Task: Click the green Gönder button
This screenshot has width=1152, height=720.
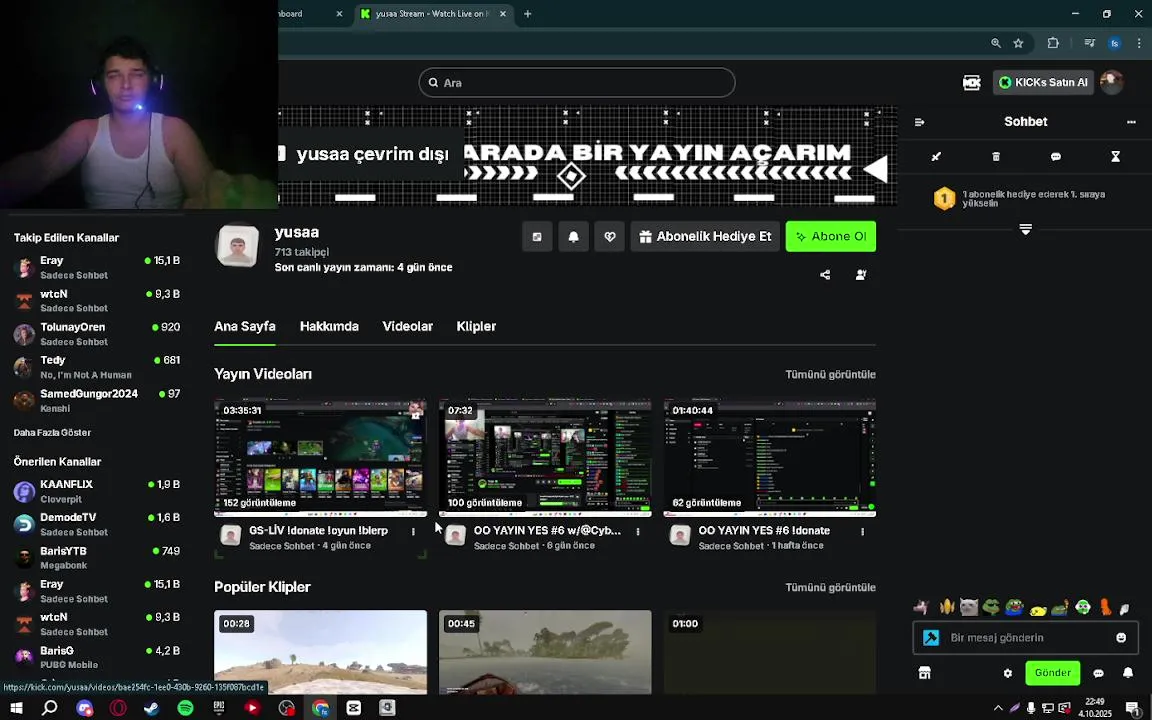Action: click(x=1053, y=673)
